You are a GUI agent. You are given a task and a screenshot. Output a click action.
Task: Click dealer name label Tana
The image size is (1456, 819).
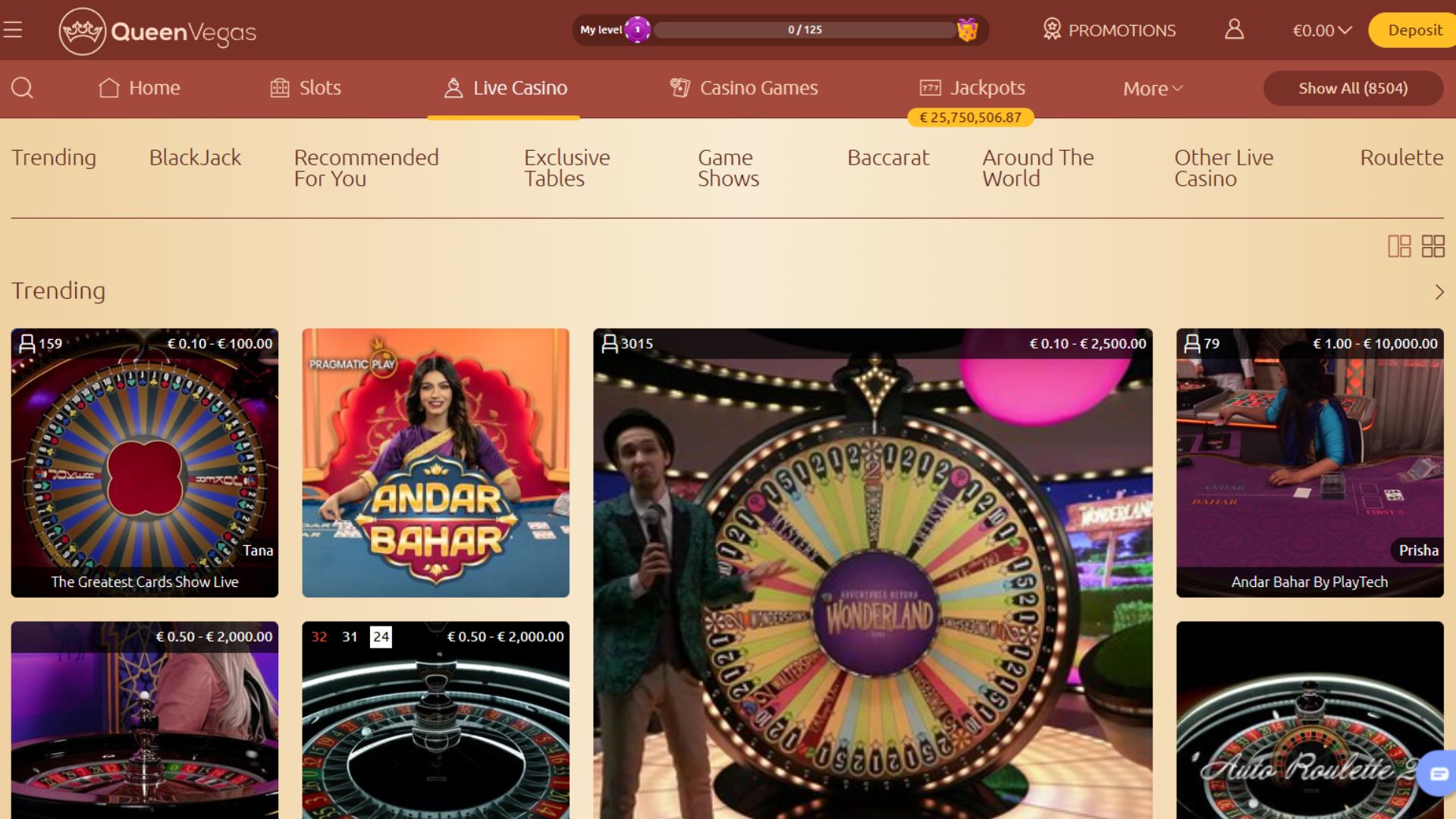(x=258, y=551)
